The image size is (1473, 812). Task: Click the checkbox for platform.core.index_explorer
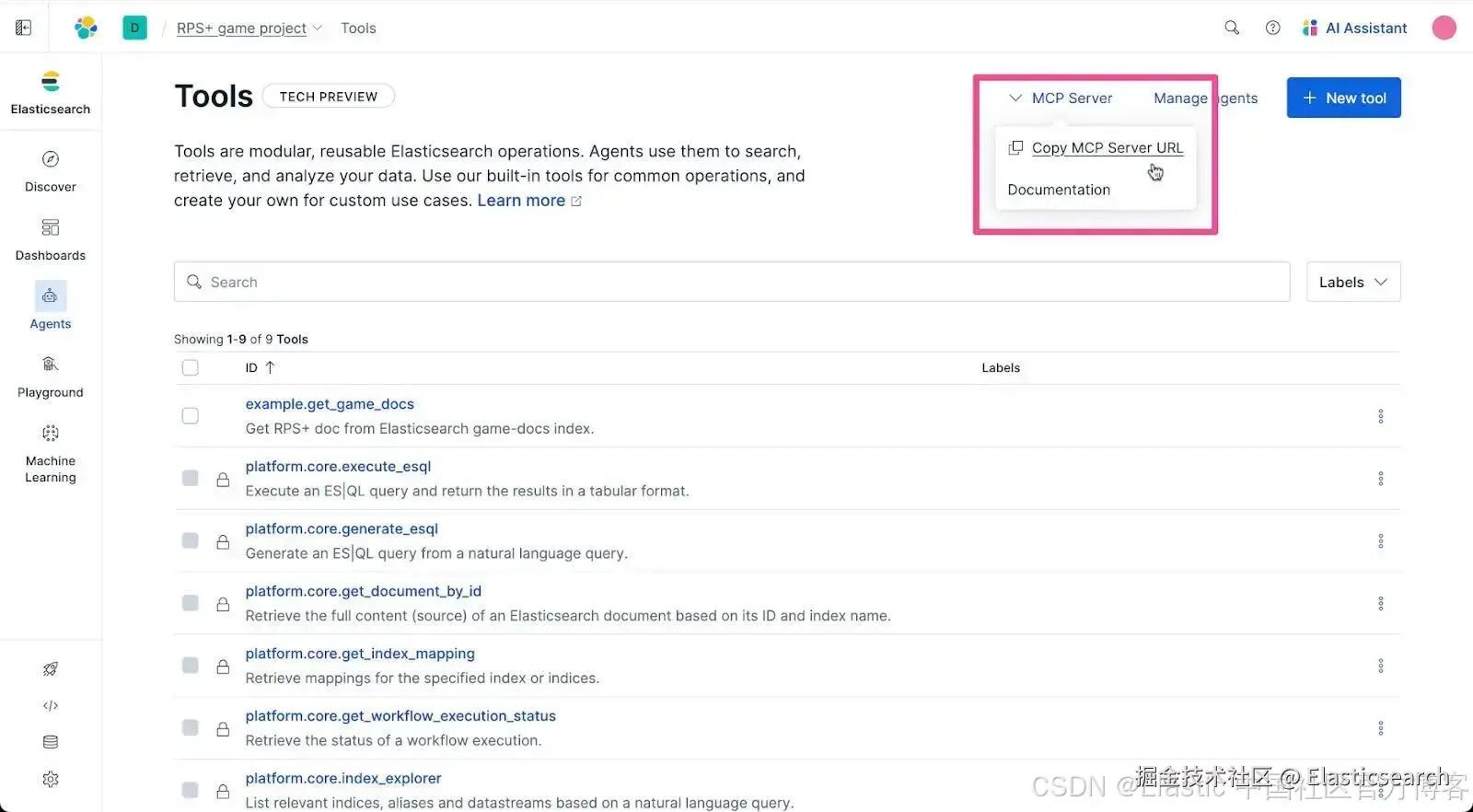[x=191, y=790]
